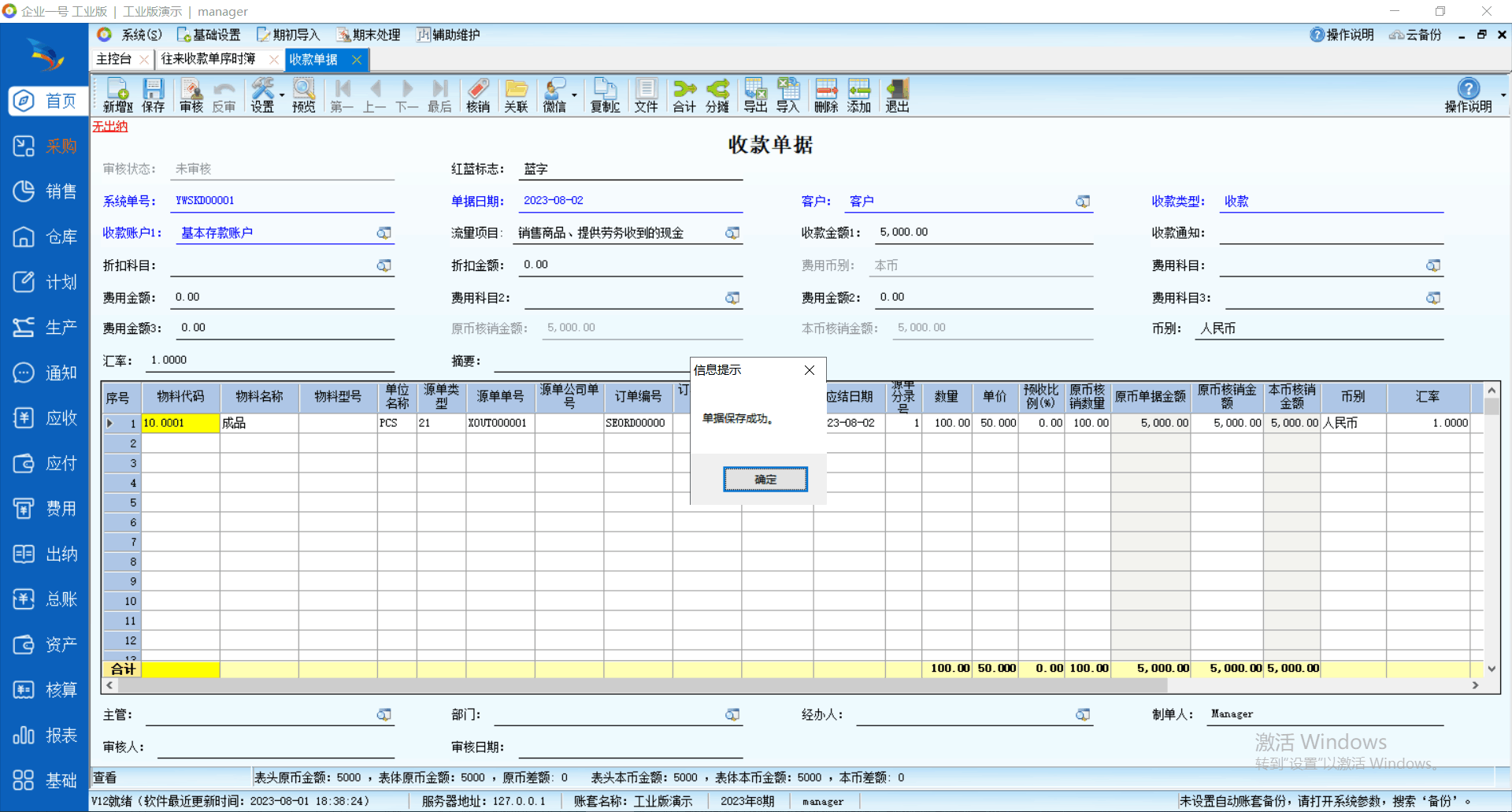
Task: Open lookup for 客户 field
Action: click(1083, 202)
